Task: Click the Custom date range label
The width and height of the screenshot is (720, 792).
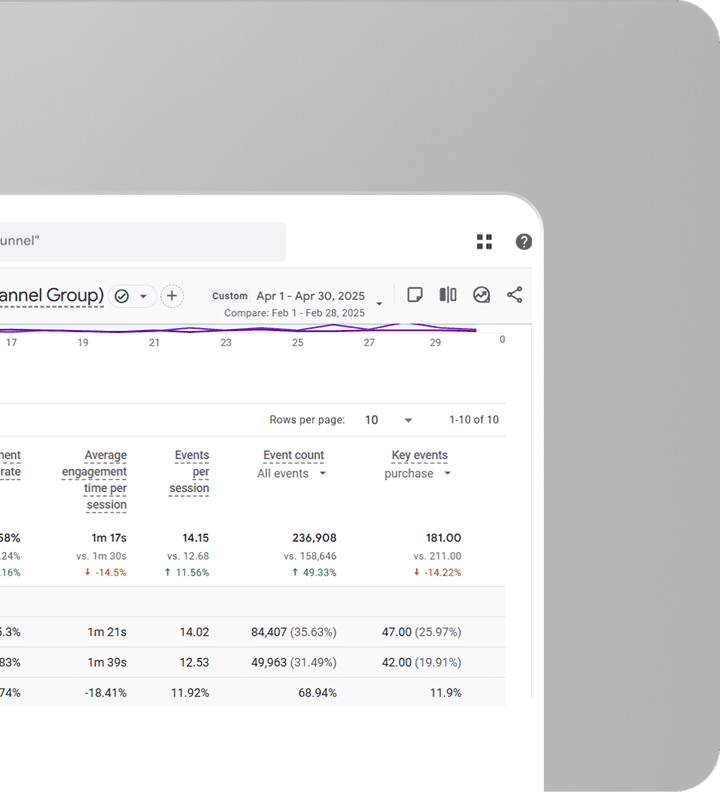Action: point(230,296)
